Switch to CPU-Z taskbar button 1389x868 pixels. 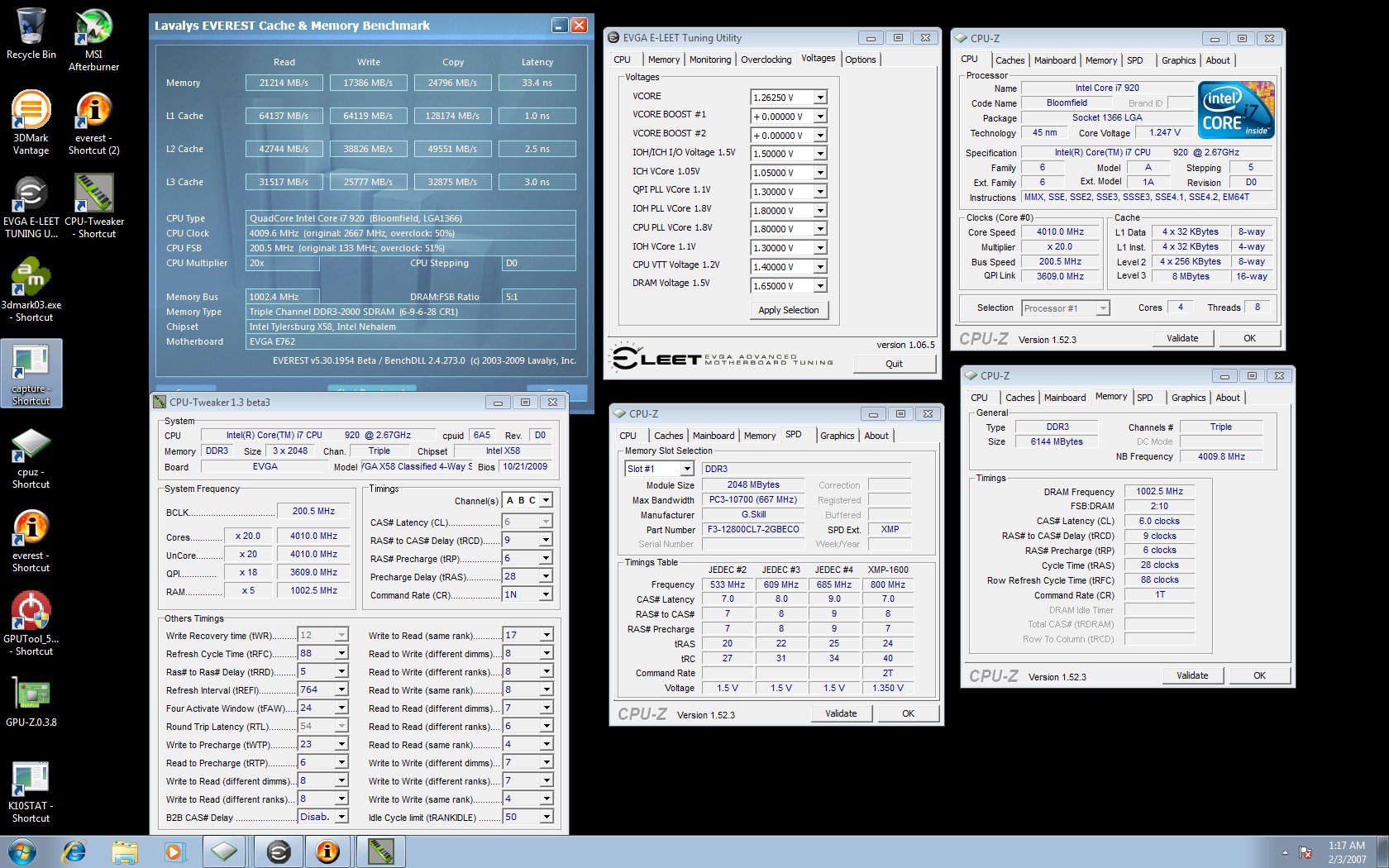point(224,851)
